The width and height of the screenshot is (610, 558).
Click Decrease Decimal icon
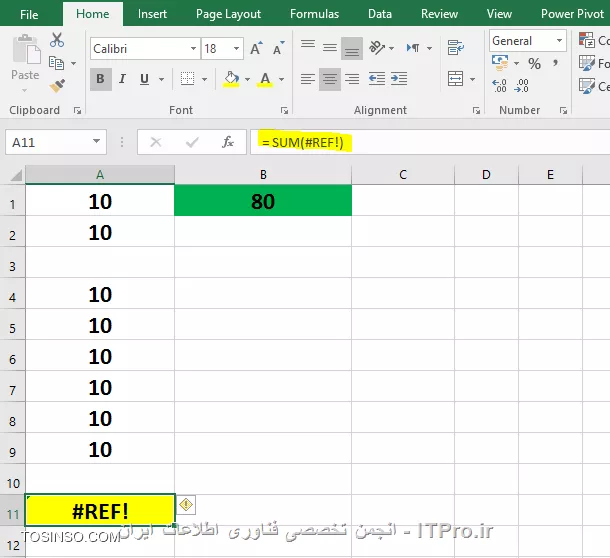coord(521,86)
